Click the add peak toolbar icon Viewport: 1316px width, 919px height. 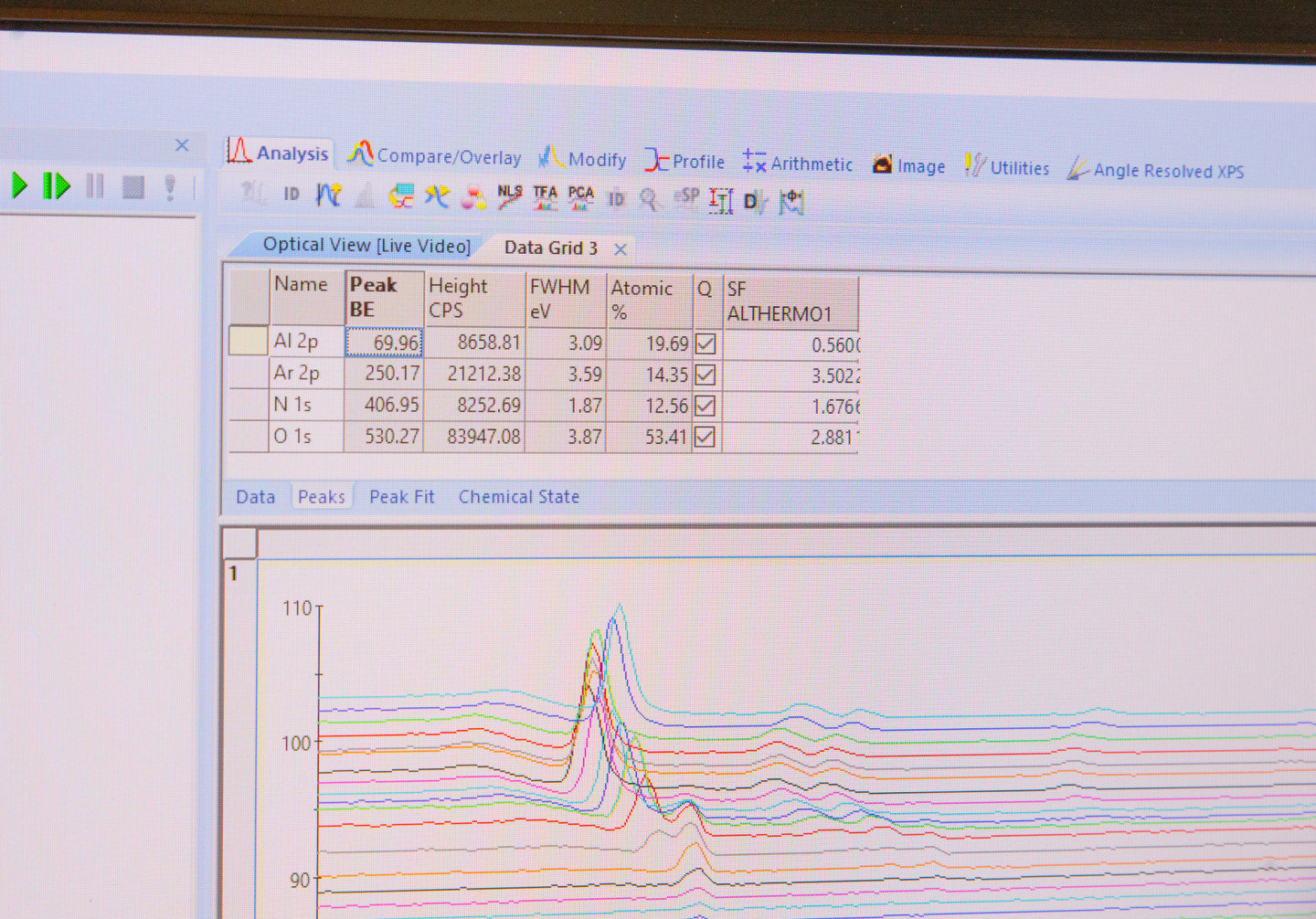point(328,194)
